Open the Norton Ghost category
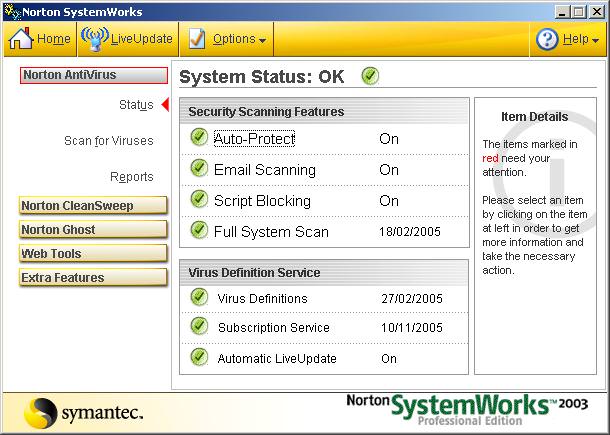The image size is (610, 435). (93, 230)
